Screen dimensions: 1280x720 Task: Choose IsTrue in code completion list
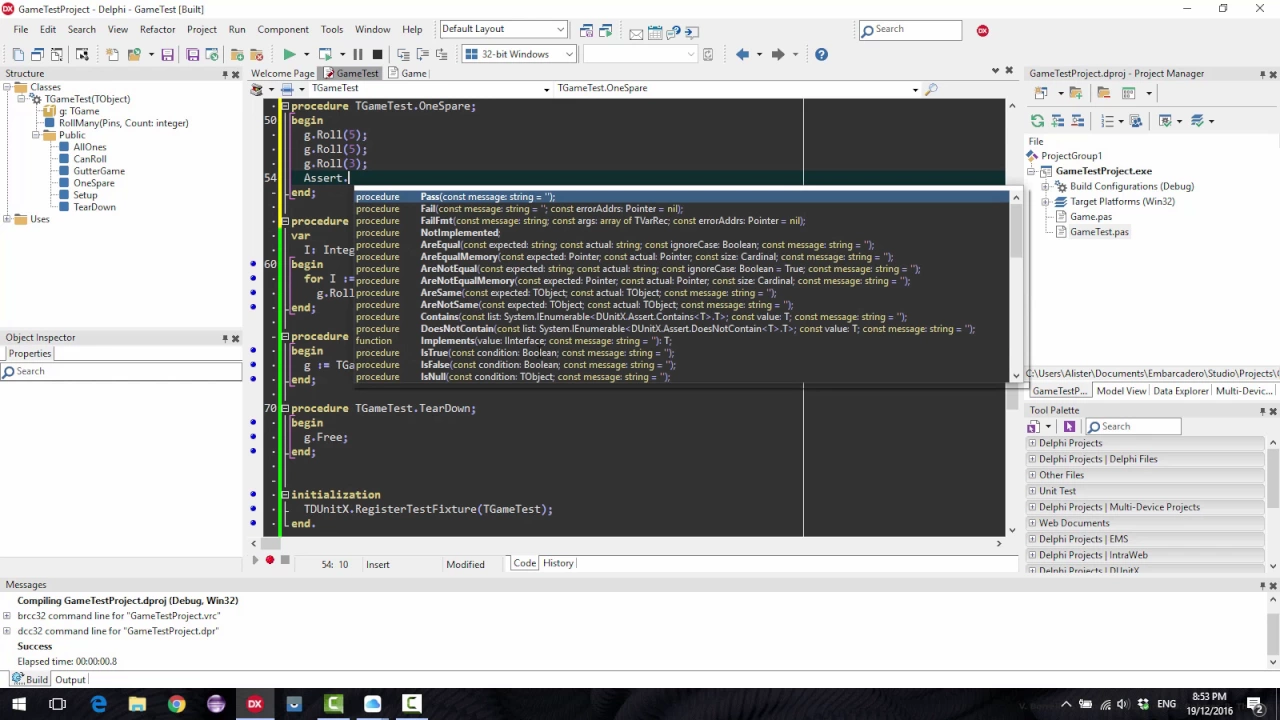tap(514, 353)
